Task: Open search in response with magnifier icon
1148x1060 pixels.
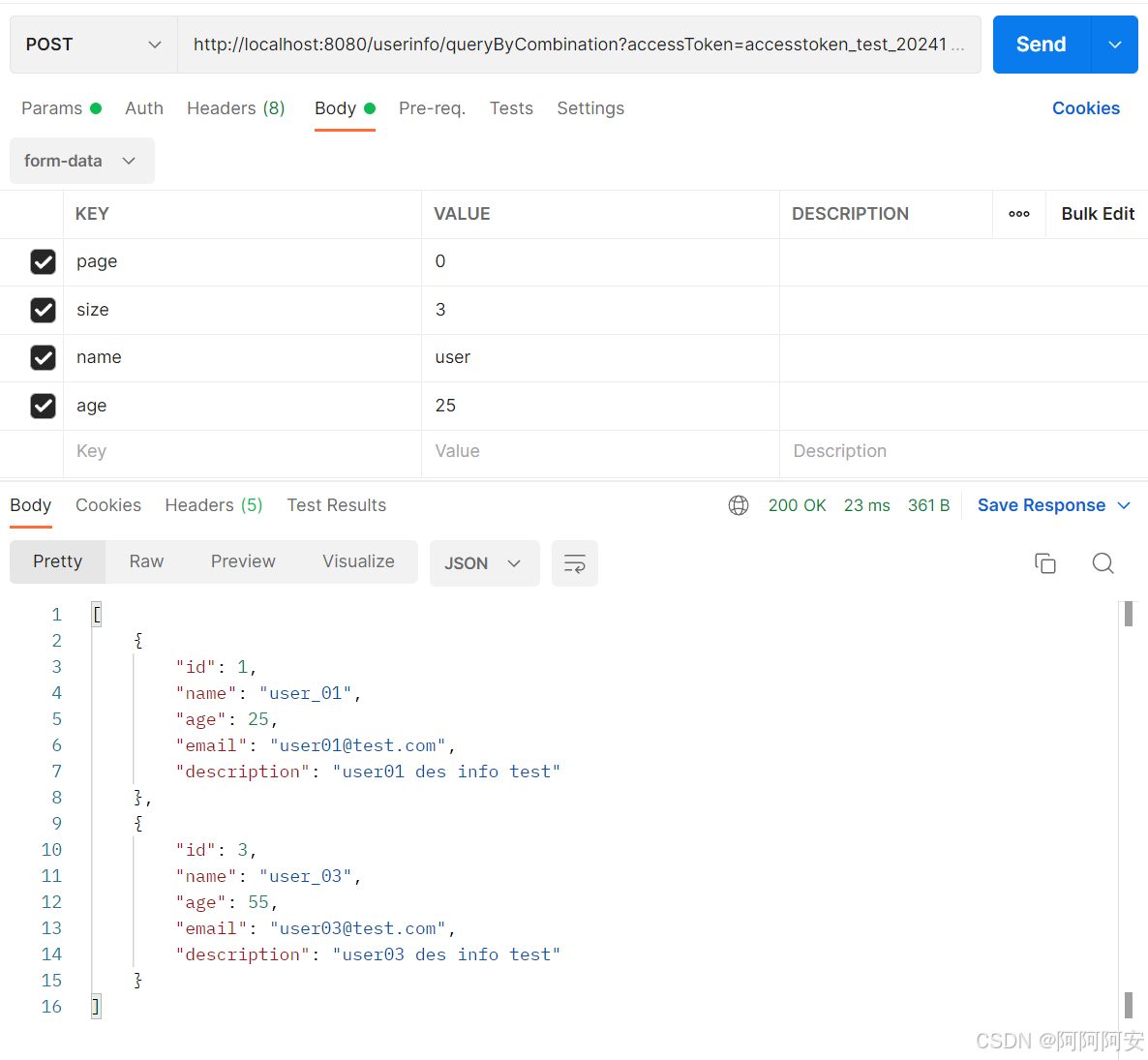Action: [1103, 563]
